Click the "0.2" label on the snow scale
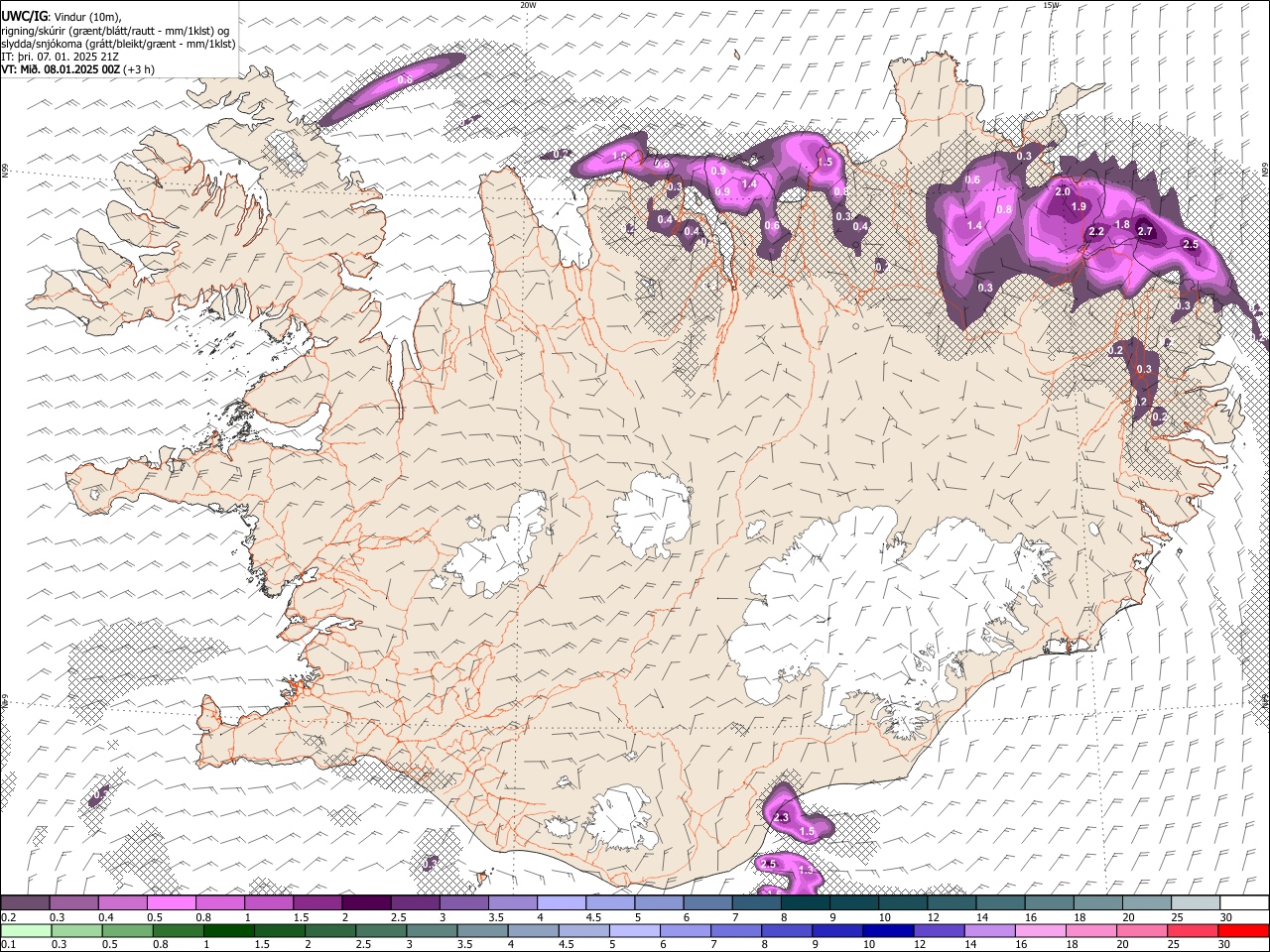The width and height of the screenshot is (1270, 952). [x=8, y=917]
